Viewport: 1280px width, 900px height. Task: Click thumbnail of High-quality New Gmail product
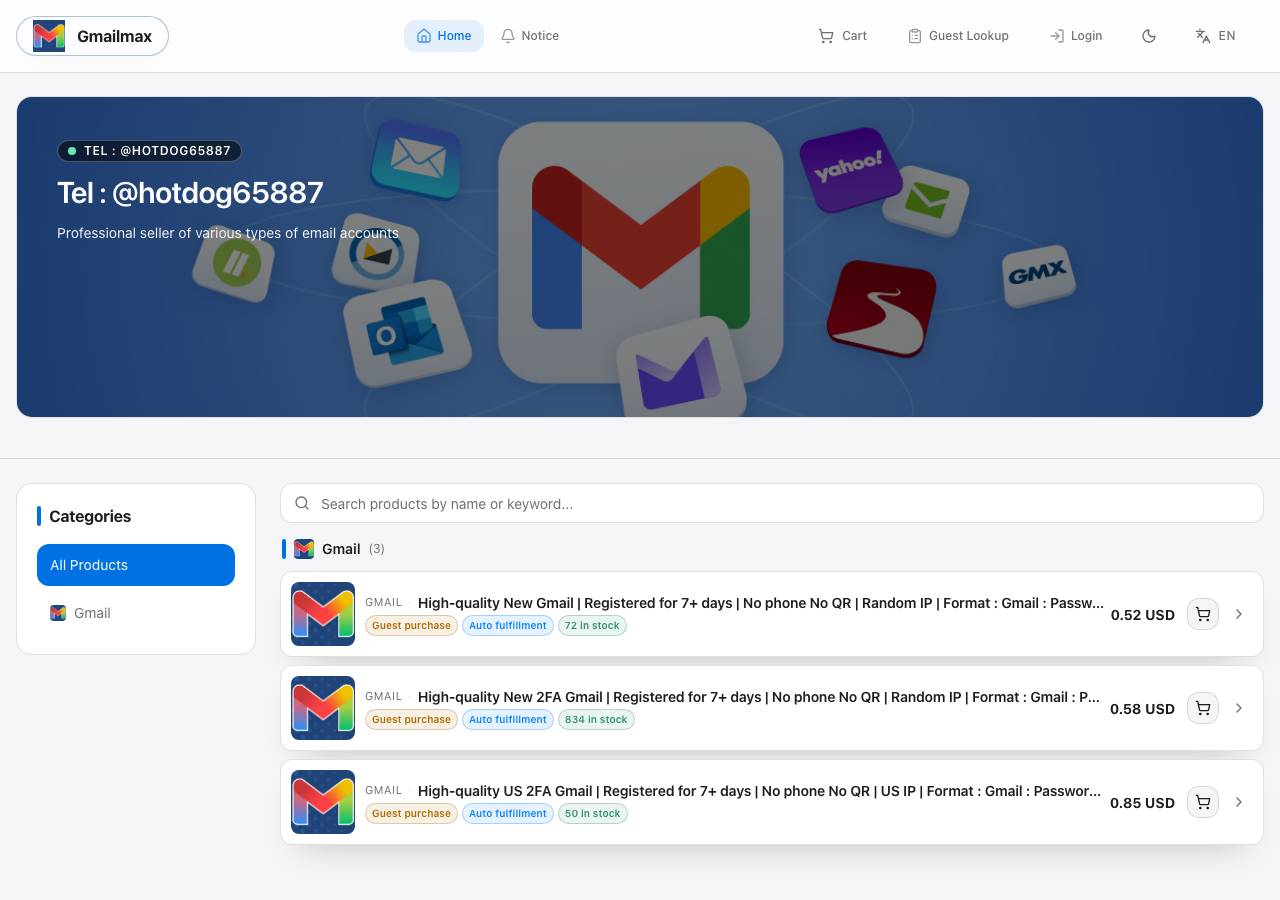323,614
